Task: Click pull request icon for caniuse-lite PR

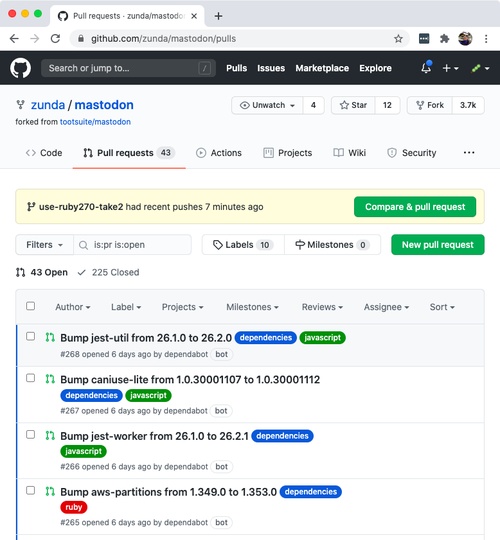Action: coord(50,379)
